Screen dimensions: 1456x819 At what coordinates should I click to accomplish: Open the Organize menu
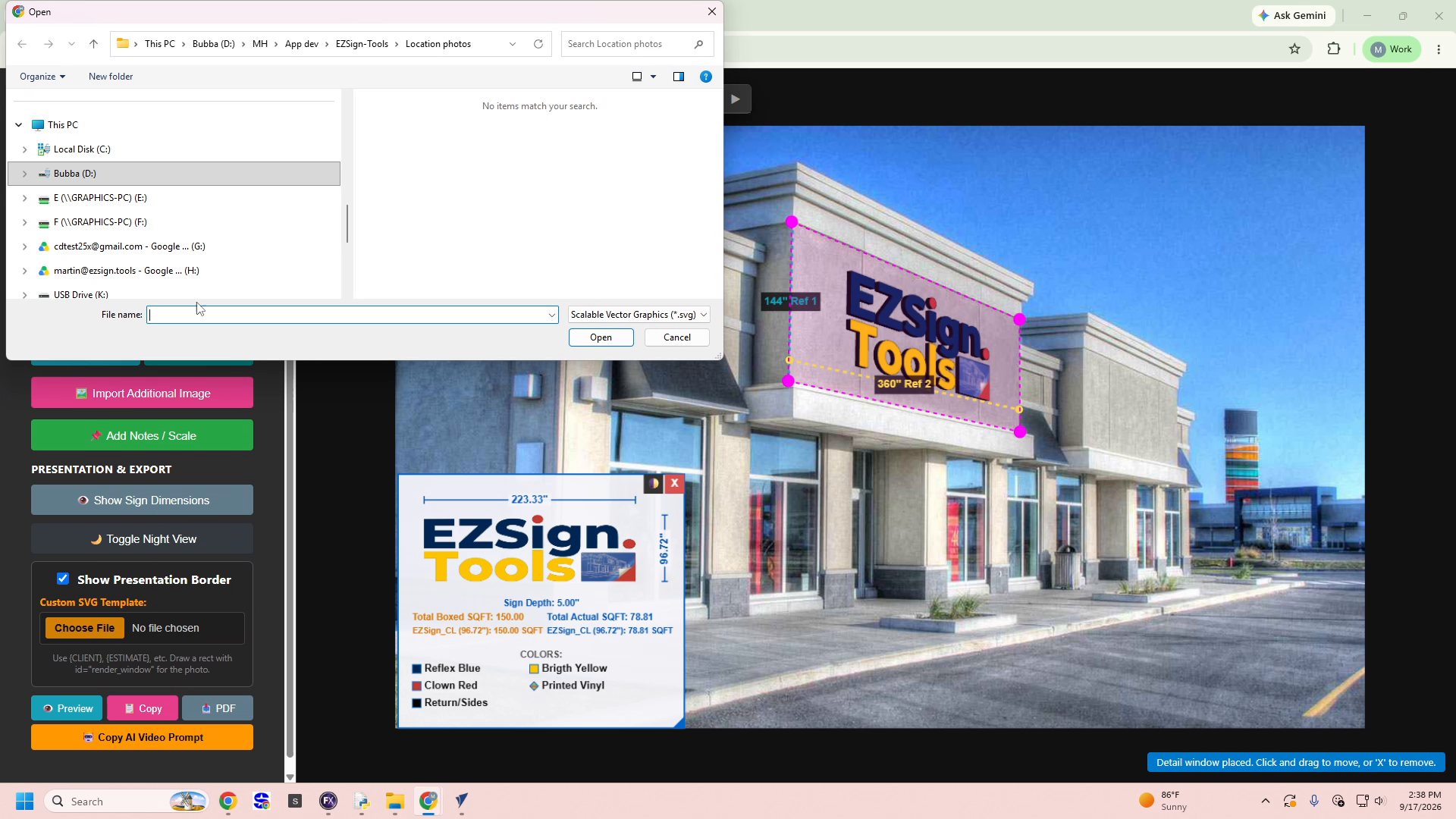click(x=42, y=77)
